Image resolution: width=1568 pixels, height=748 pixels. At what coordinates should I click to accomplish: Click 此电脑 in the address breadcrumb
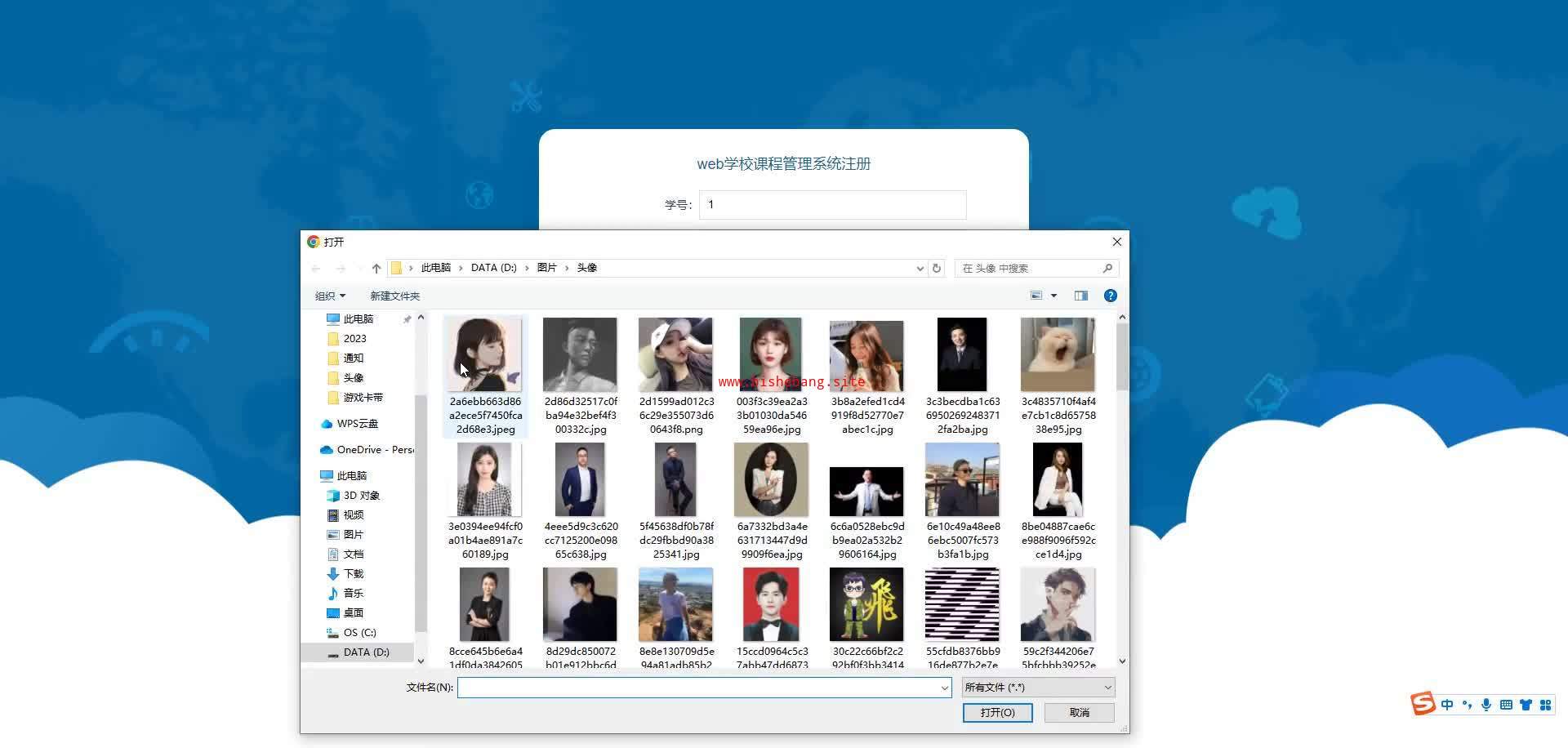tap(435, 268)
